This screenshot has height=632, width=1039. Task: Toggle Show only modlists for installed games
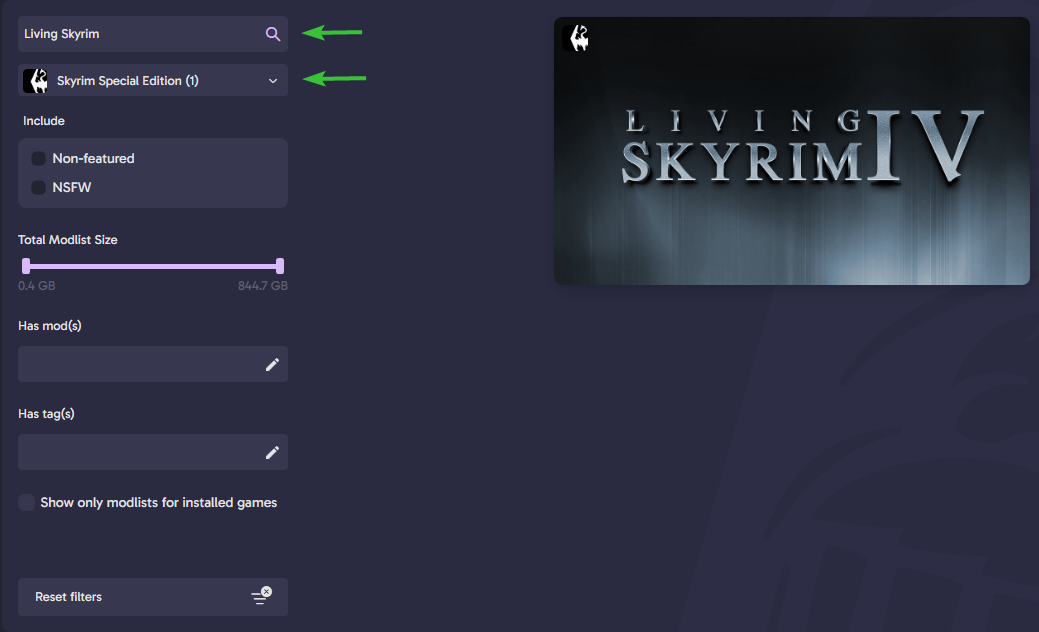pyautogui.click(x=27, y=502)
